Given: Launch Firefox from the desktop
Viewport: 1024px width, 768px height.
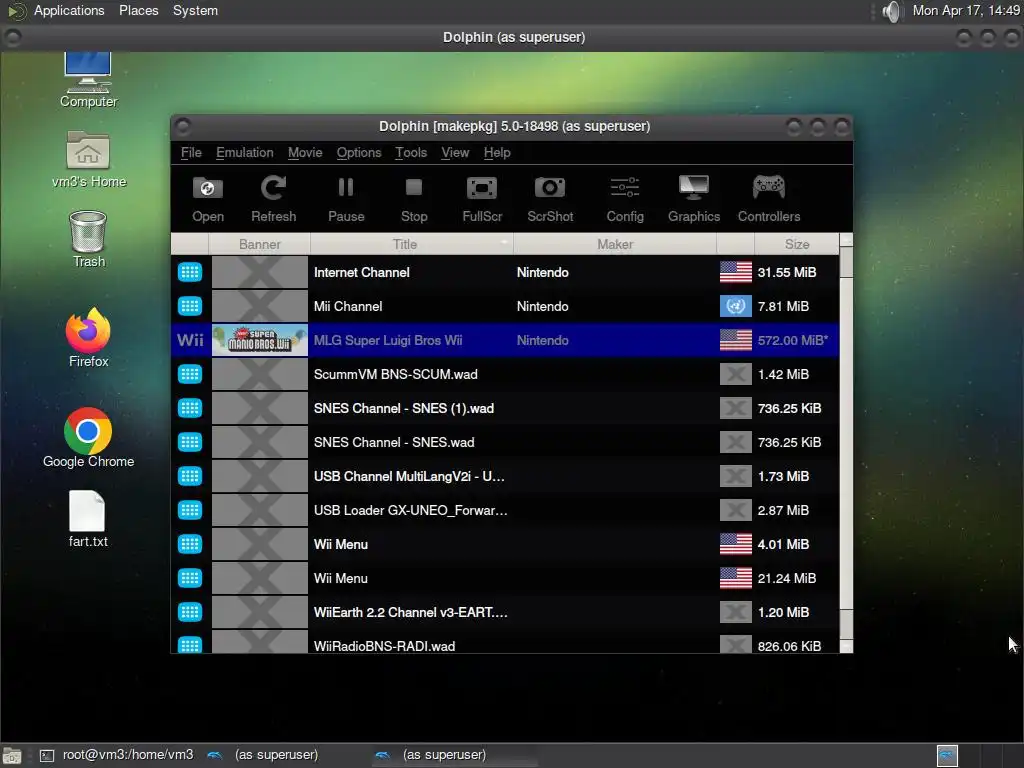Looking at the screenshot, I should click(x=88, y=338).
